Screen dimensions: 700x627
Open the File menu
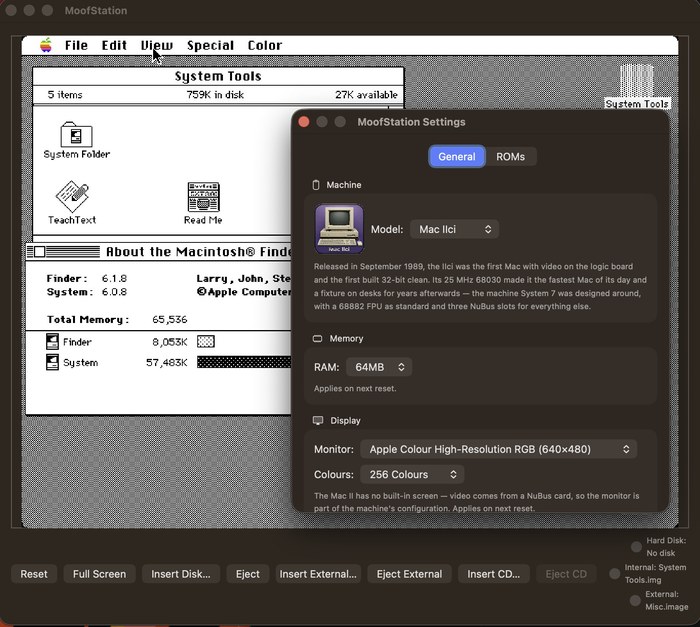[76, 45]
